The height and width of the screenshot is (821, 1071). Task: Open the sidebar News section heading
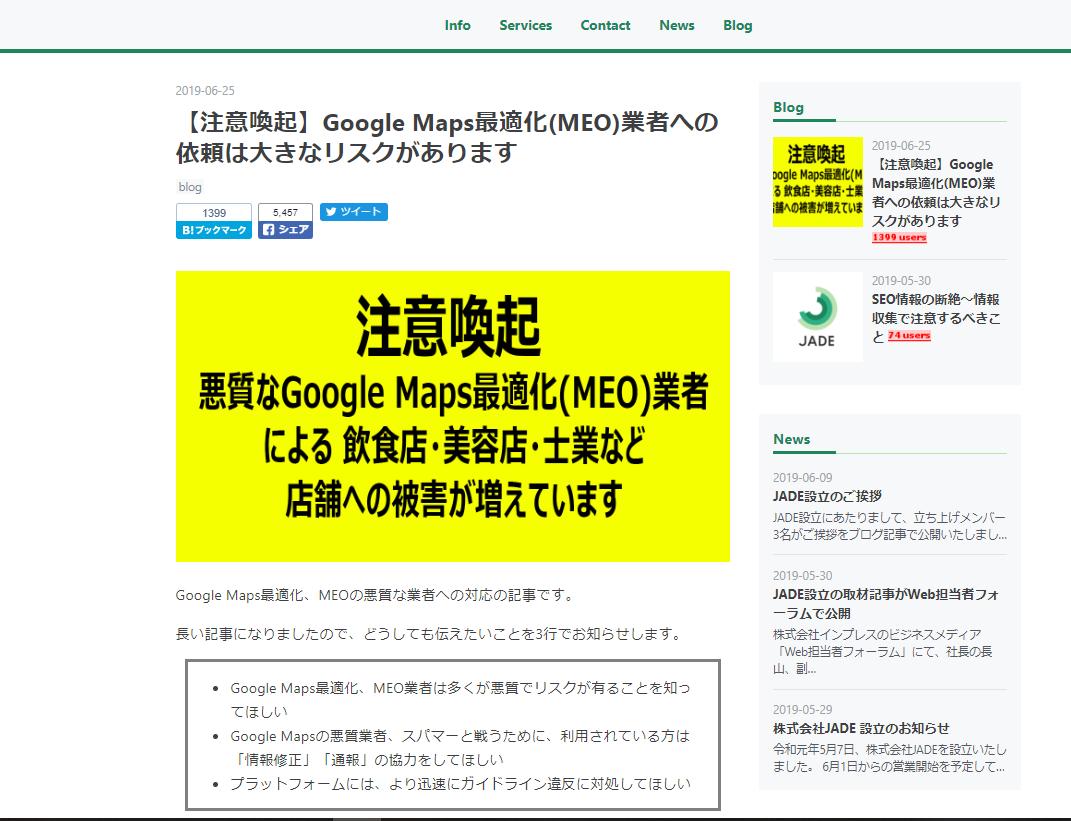[792, 439]
